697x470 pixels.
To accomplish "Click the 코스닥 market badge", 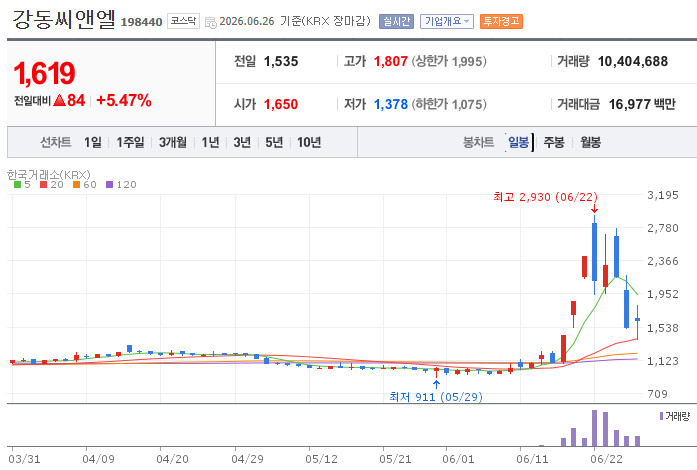I will (183, 21).
